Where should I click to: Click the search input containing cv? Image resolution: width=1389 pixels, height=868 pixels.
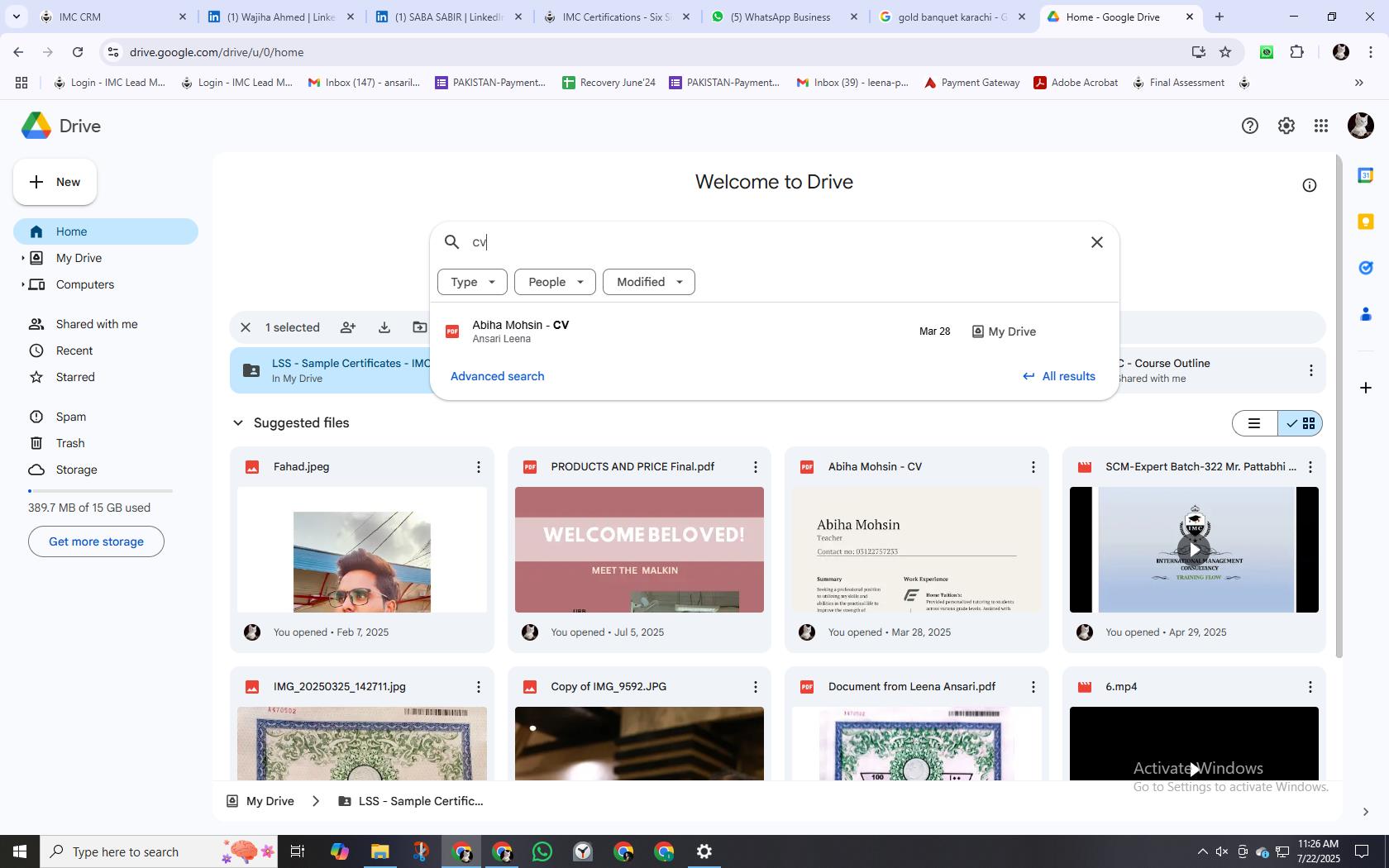pos(773,242)
